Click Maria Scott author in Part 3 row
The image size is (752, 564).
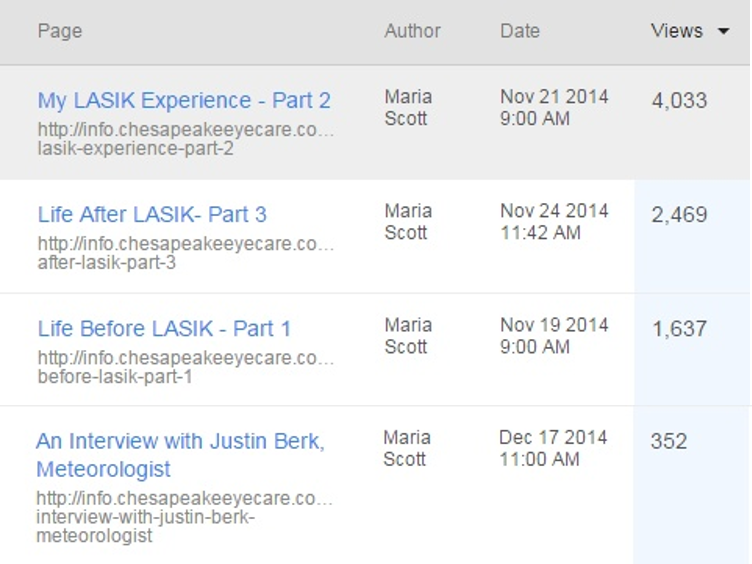pos(408,222)
